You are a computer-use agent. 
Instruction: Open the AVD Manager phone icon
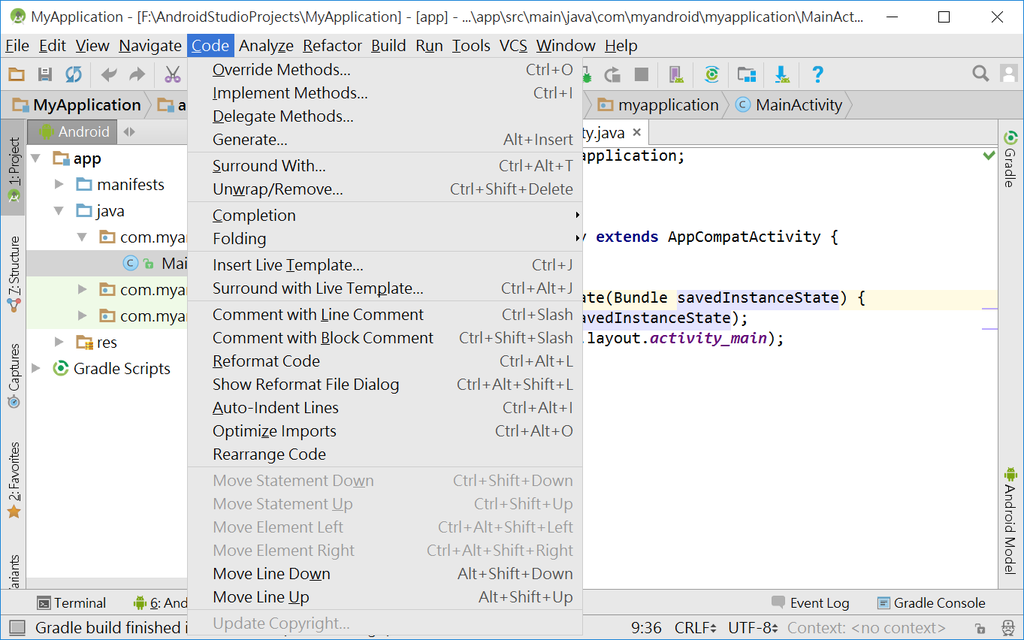click(x=676, y=74)
